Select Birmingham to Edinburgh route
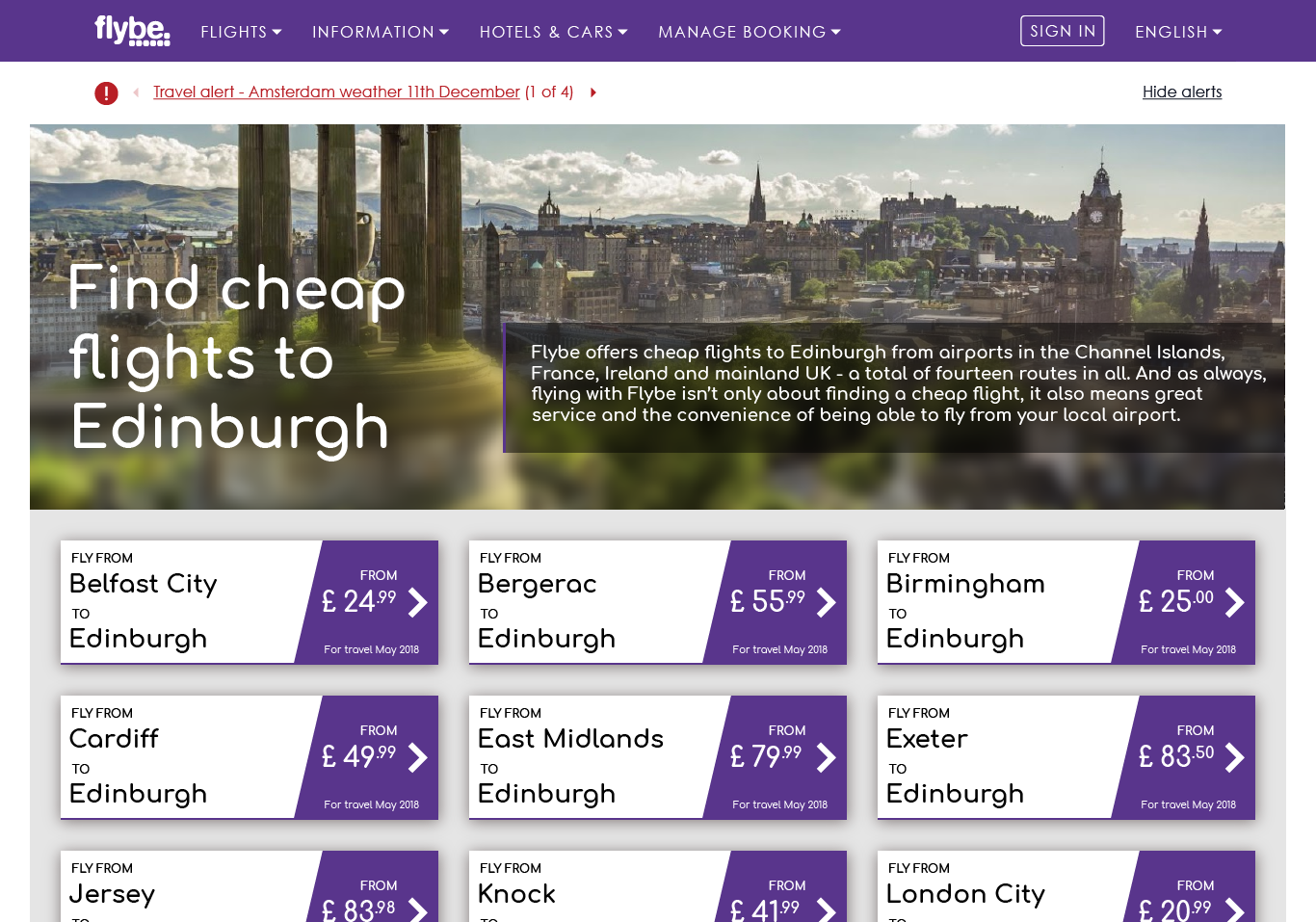The height and width of the screenshot is (922, 1316). pos(1066,602)
